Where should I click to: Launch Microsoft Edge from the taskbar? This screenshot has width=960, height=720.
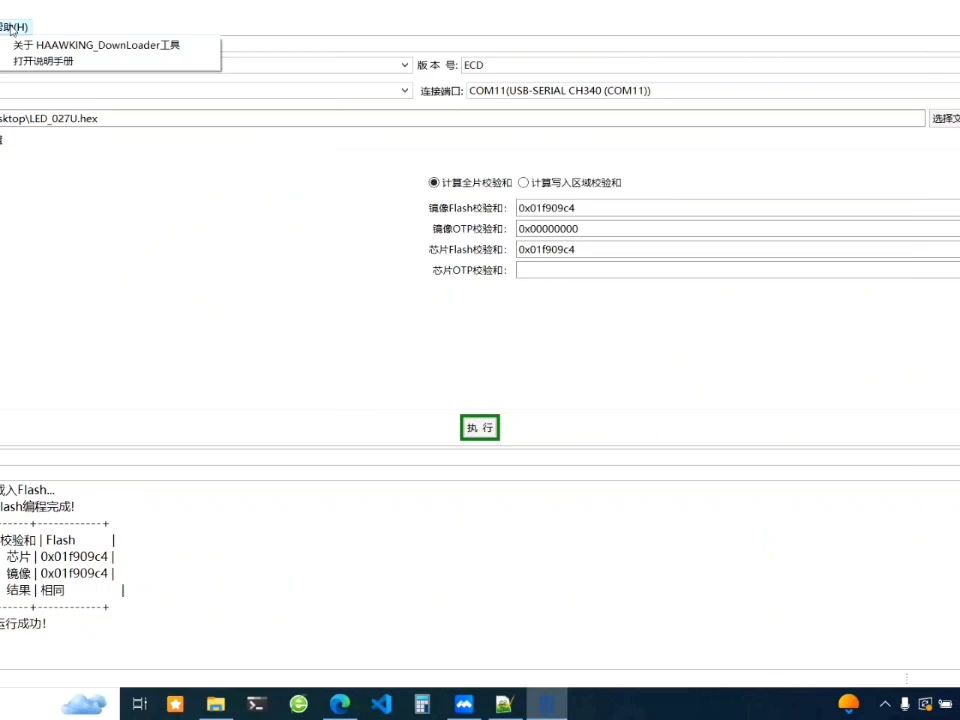340,704
